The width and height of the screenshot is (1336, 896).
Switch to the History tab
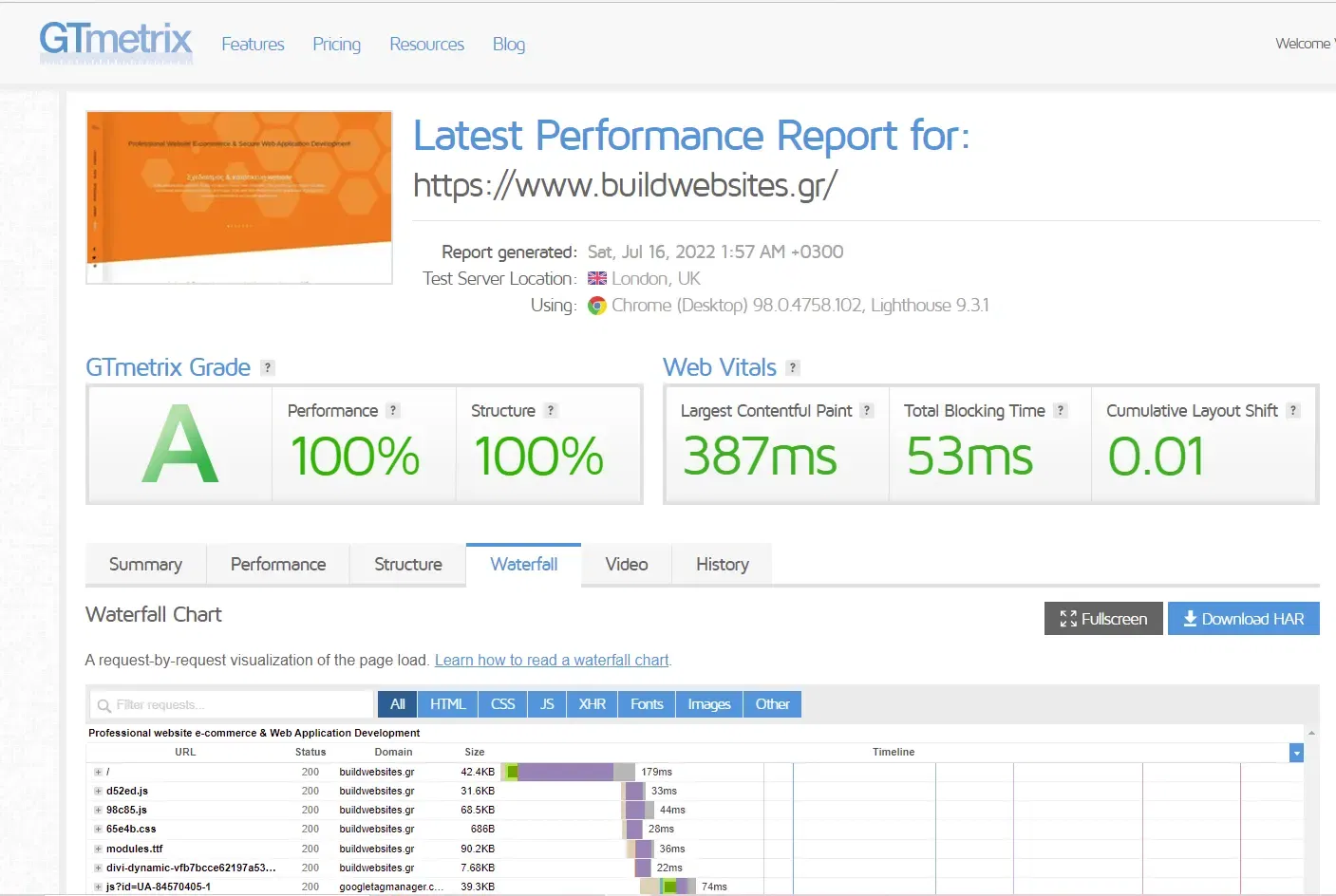[x=722, y=564]
